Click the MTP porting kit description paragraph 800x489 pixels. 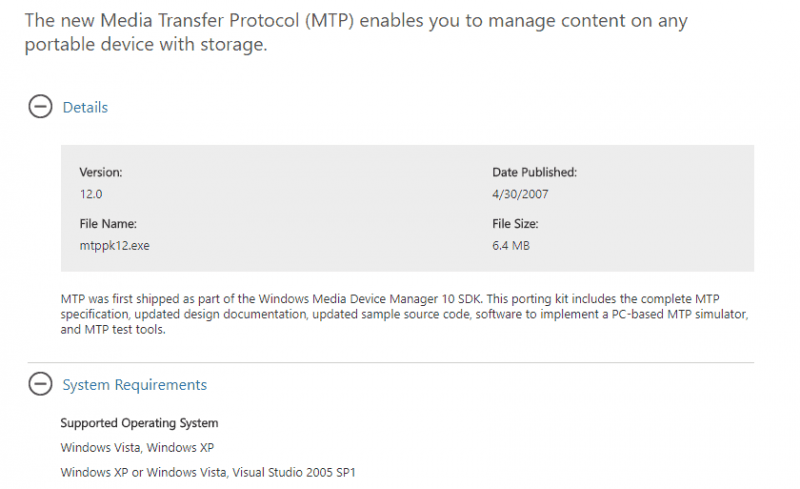click(404, 314)
